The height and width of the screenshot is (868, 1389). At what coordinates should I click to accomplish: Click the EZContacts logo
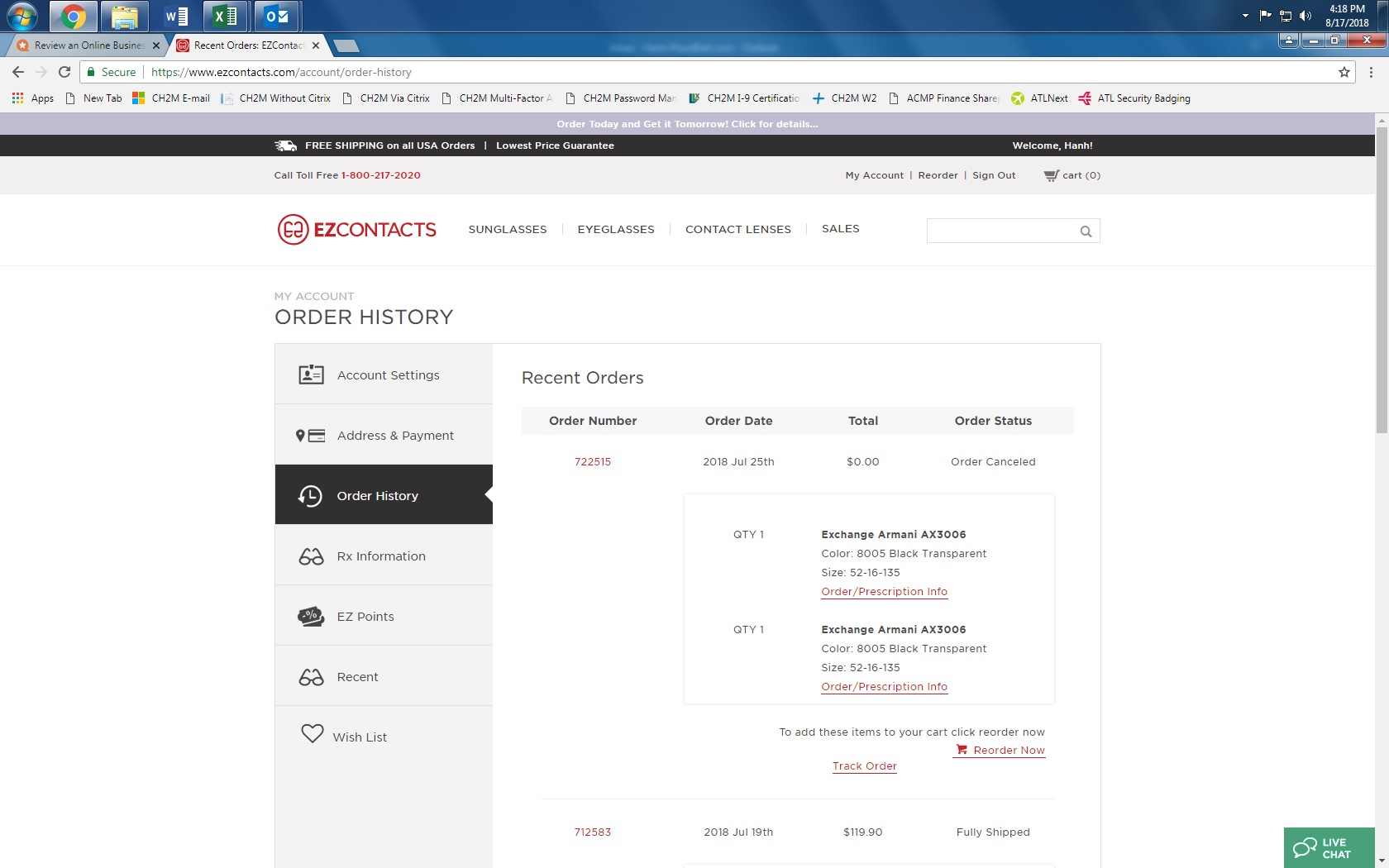pos(356,230)
